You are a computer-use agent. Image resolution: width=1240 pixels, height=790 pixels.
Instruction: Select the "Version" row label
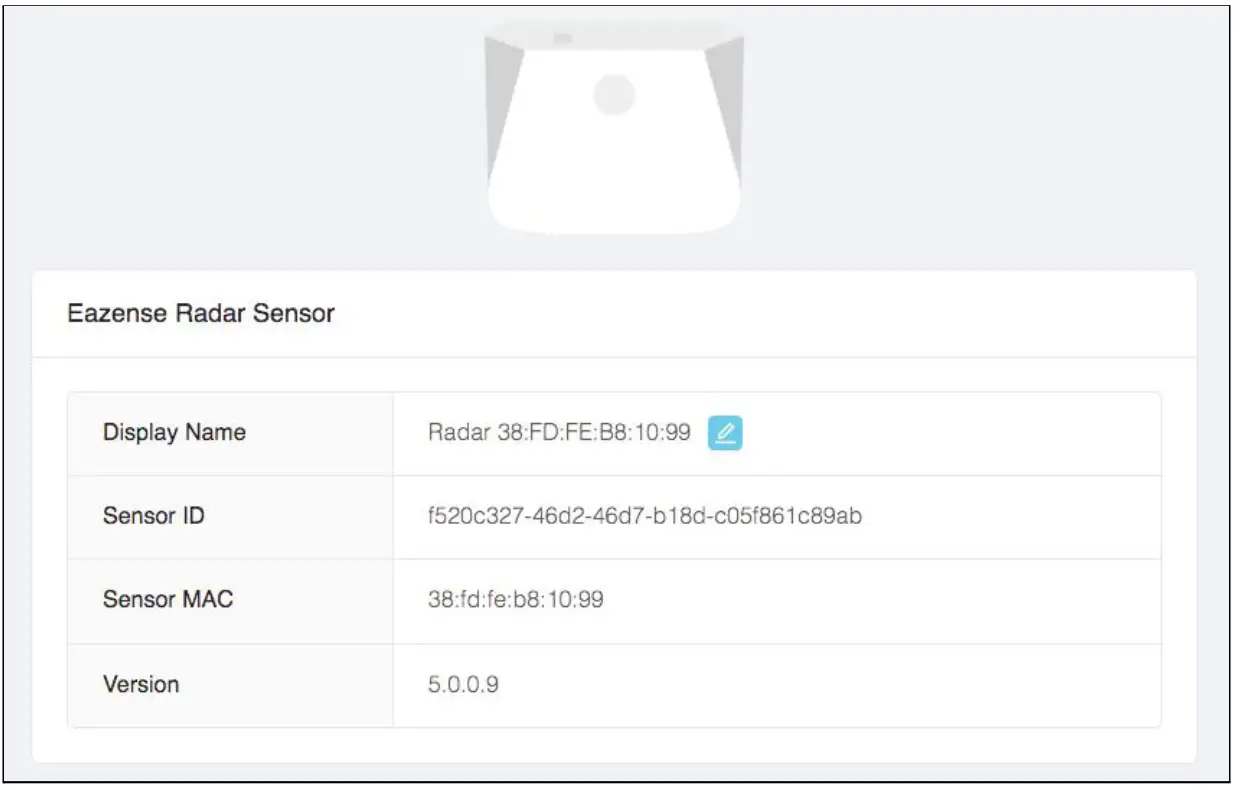click(x=141, y=685)
